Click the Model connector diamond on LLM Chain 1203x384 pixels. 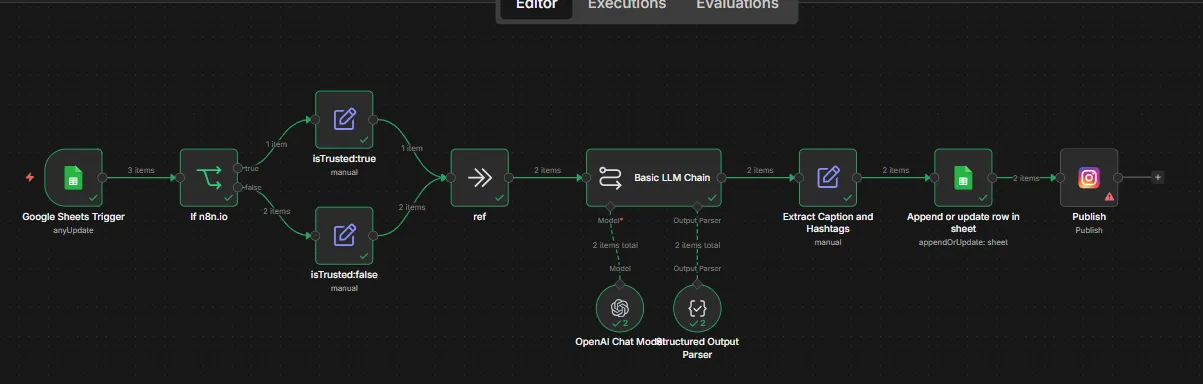click(x=609, y=208)
